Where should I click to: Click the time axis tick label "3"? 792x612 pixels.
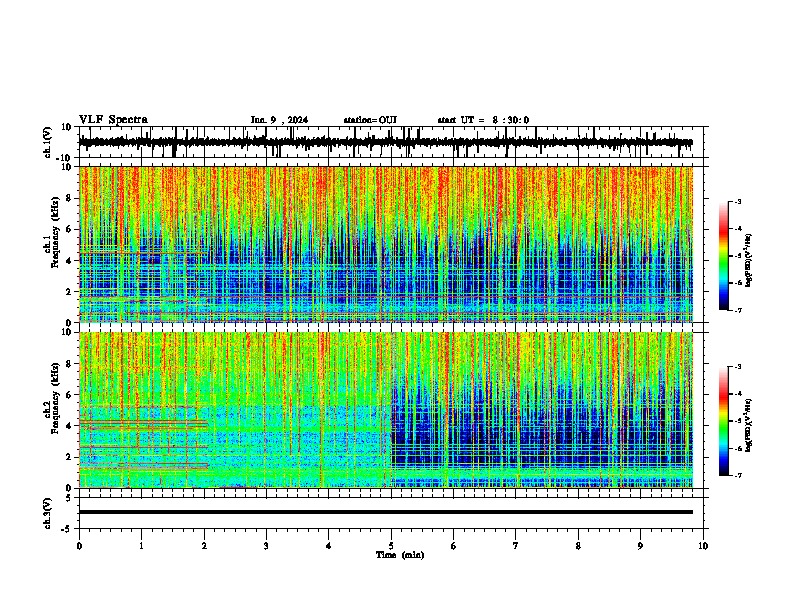266,546
